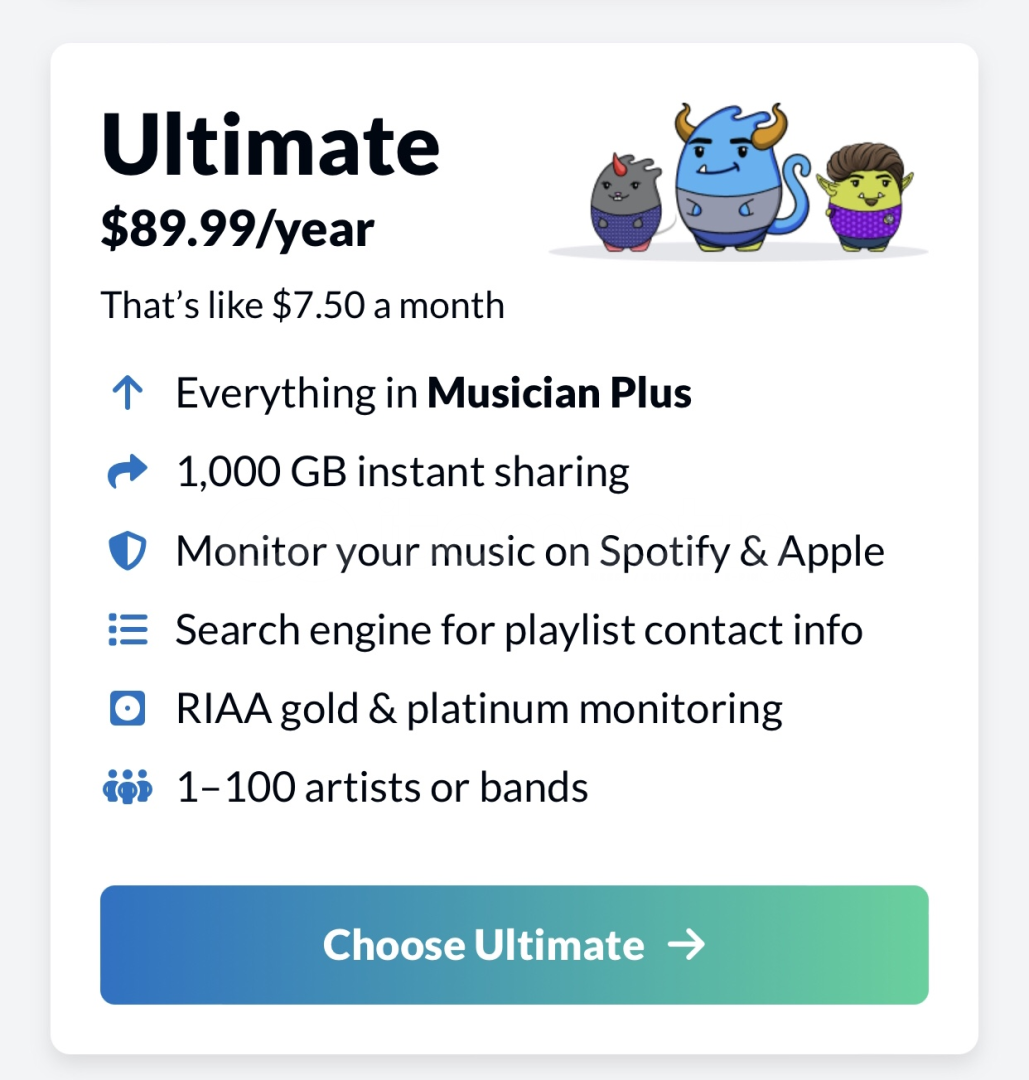Choose the Ultimate plan

pyautogui.click(x=514, y=944)
